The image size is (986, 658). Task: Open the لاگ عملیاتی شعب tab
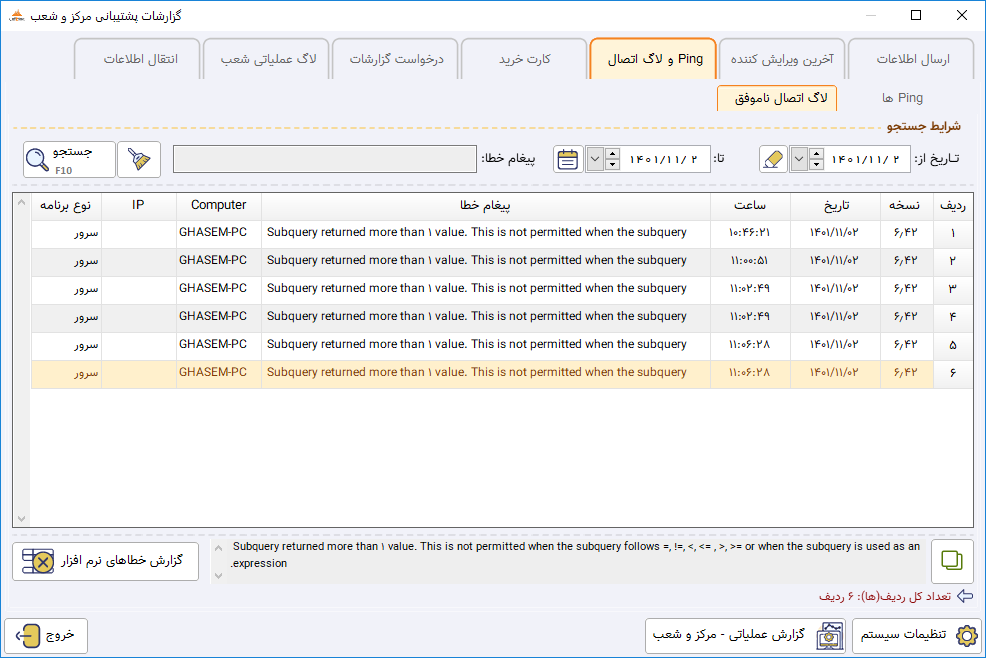click(267, 59)
